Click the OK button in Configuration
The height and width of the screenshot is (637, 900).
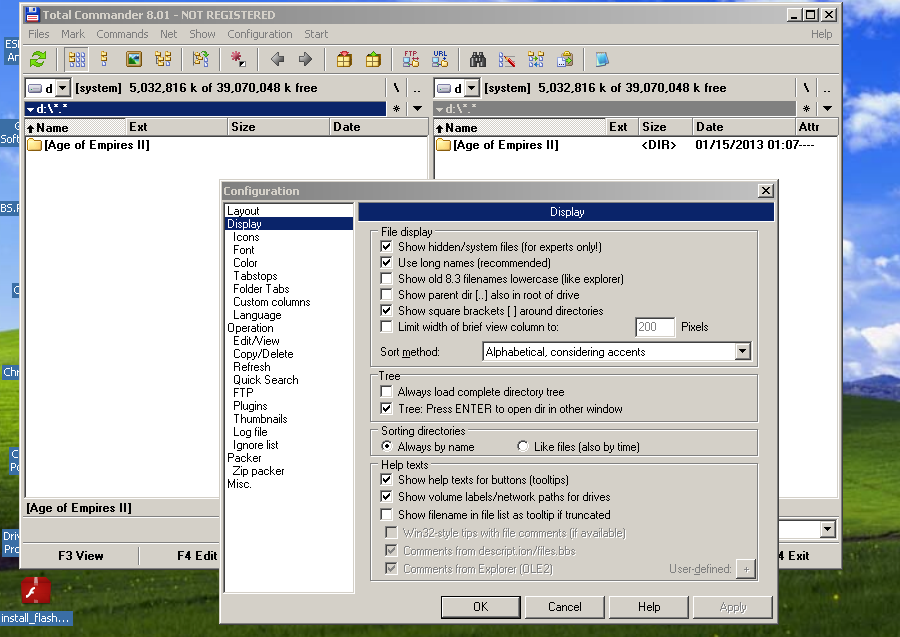(480, 606)
